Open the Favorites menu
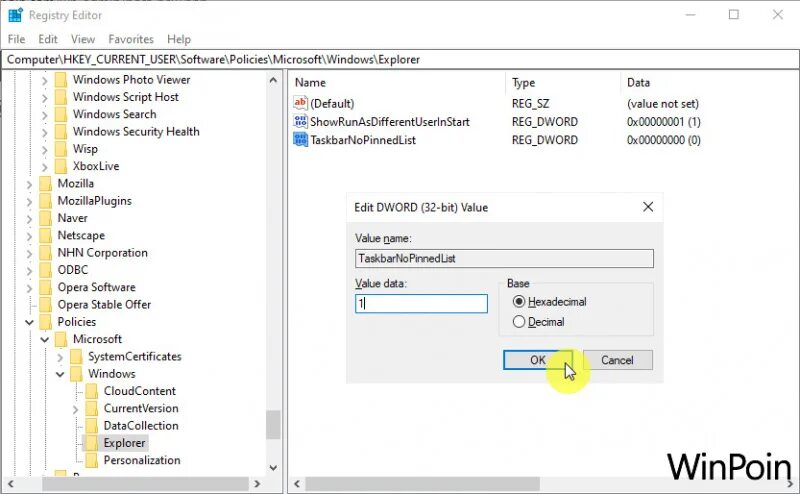The width and height of the screenshot is (800, 494). coord(131,39)
